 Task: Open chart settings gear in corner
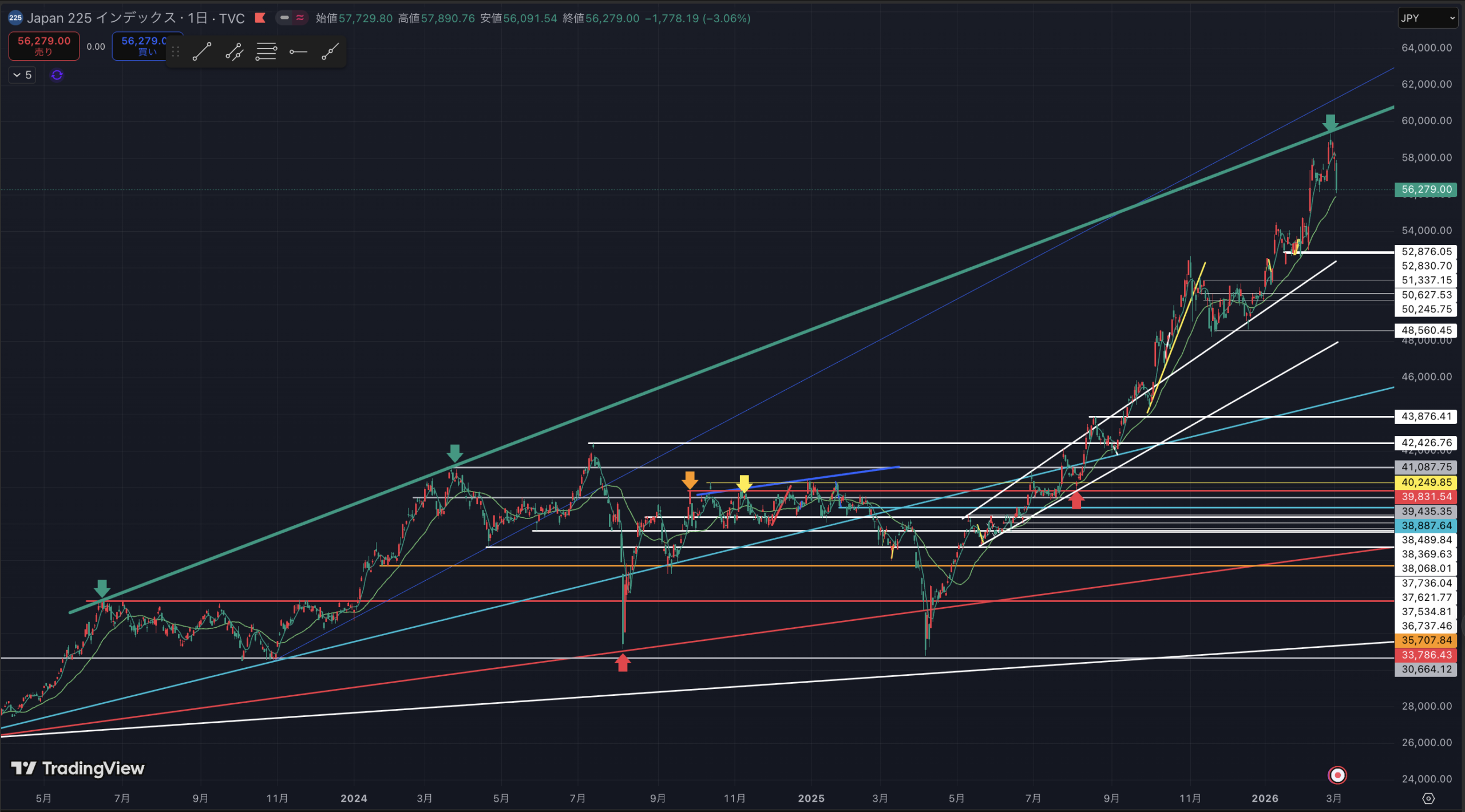(1428, 798)
